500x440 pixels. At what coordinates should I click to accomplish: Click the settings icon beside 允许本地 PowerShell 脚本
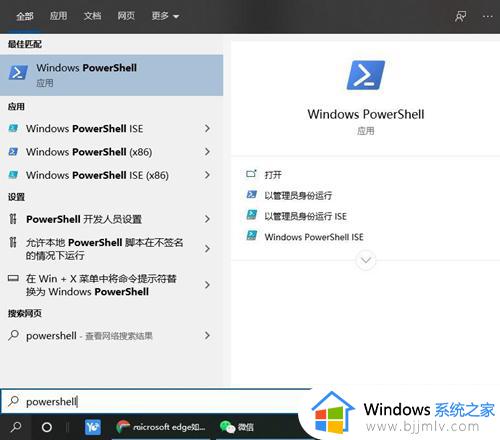[13, 242]
